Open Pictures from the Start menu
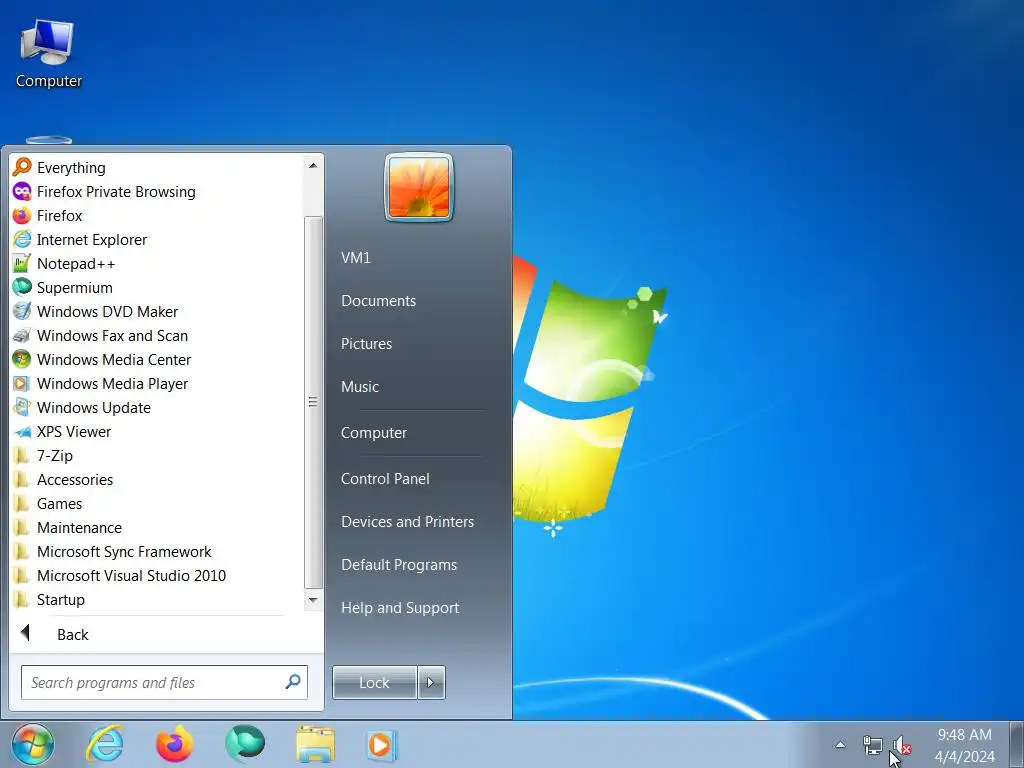 click(366, 344)
